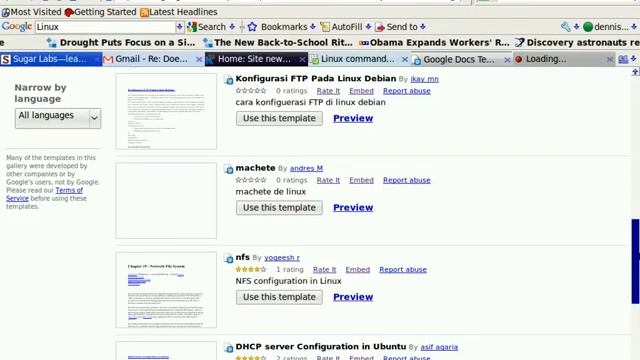Screen dimensions: 640x360
Task: Open the machete template blank thumbnail
Action: click(x=166, y=201)
